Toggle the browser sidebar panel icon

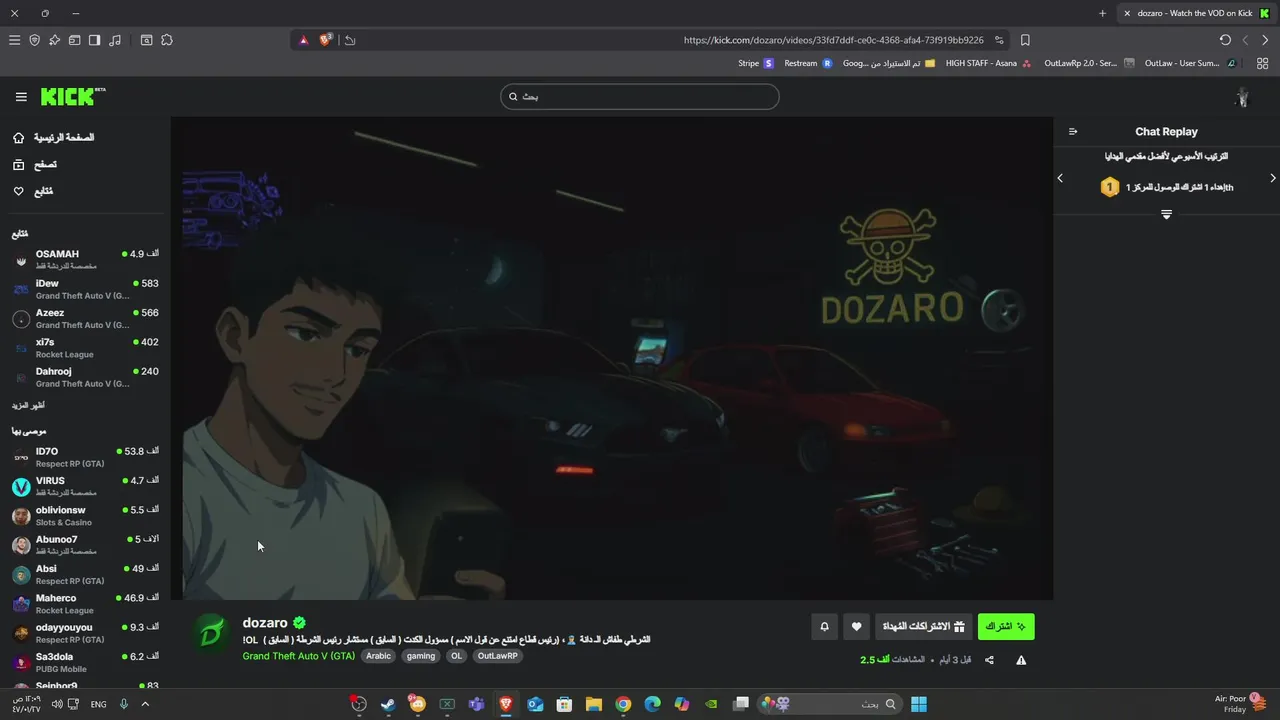pyautogui.click(x=94, y=40)
